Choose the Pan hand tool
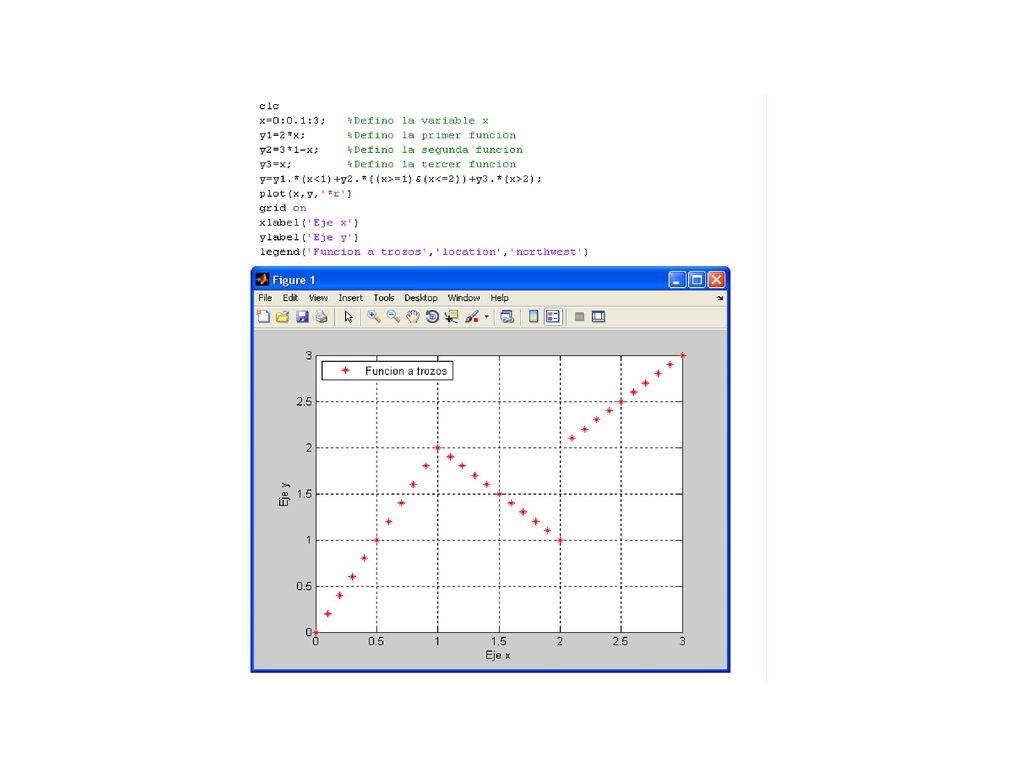The width and height of the screenshot is (1024, 768). (x=413, y=317)
